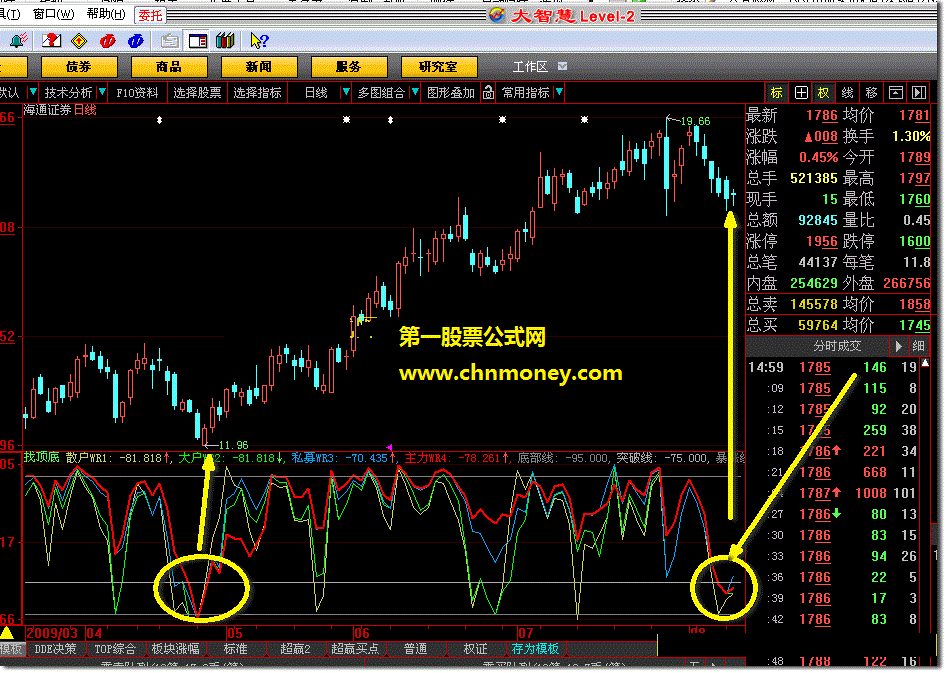The image size is (947, 673).
Task: Expand the 多图组合 dropdown arrow
Action: point(414,92)
